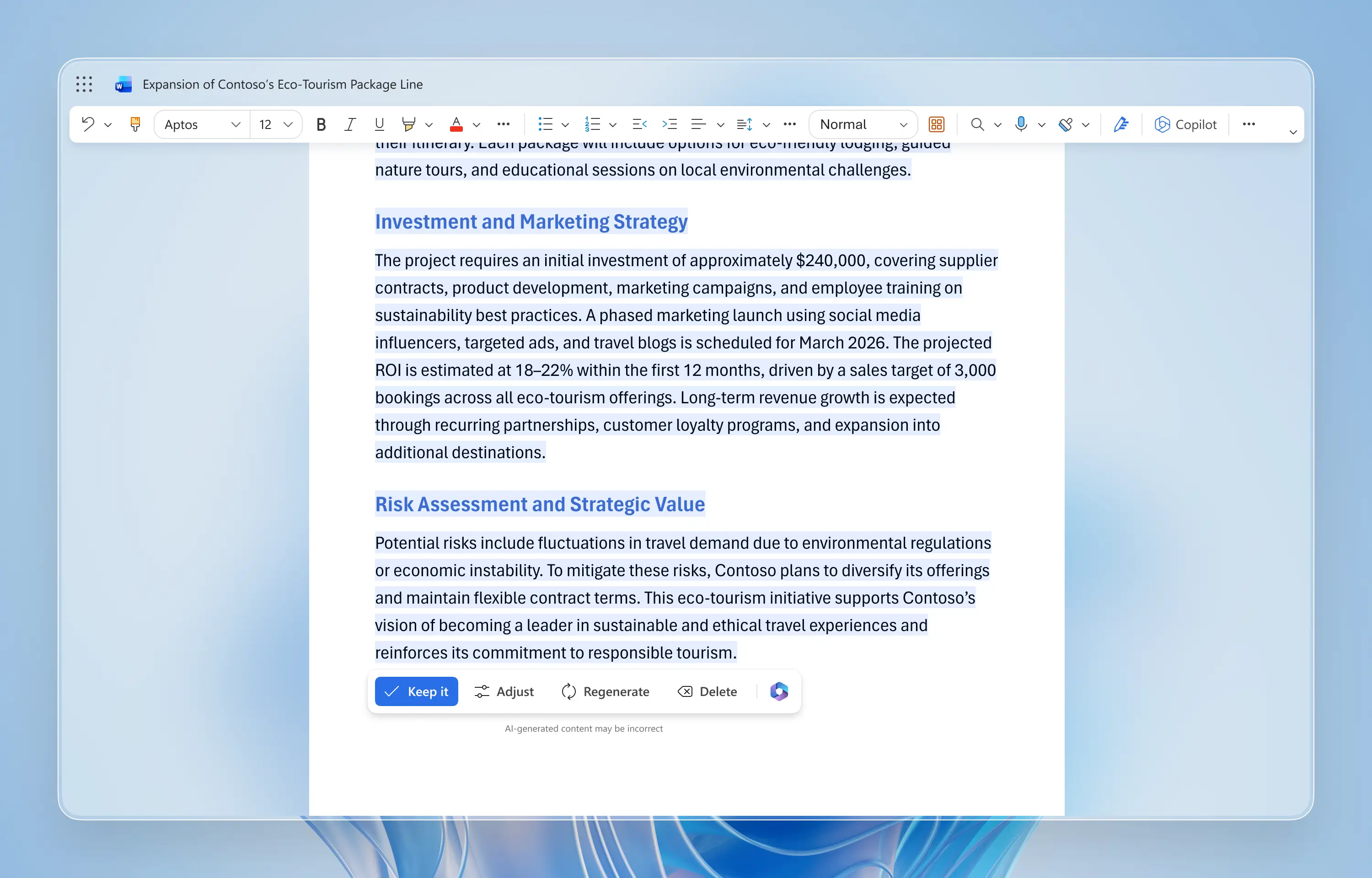Start Dictate with the microphone icon
The width and height of the screenshot is (1372, 878).
tap(1021, 124)
